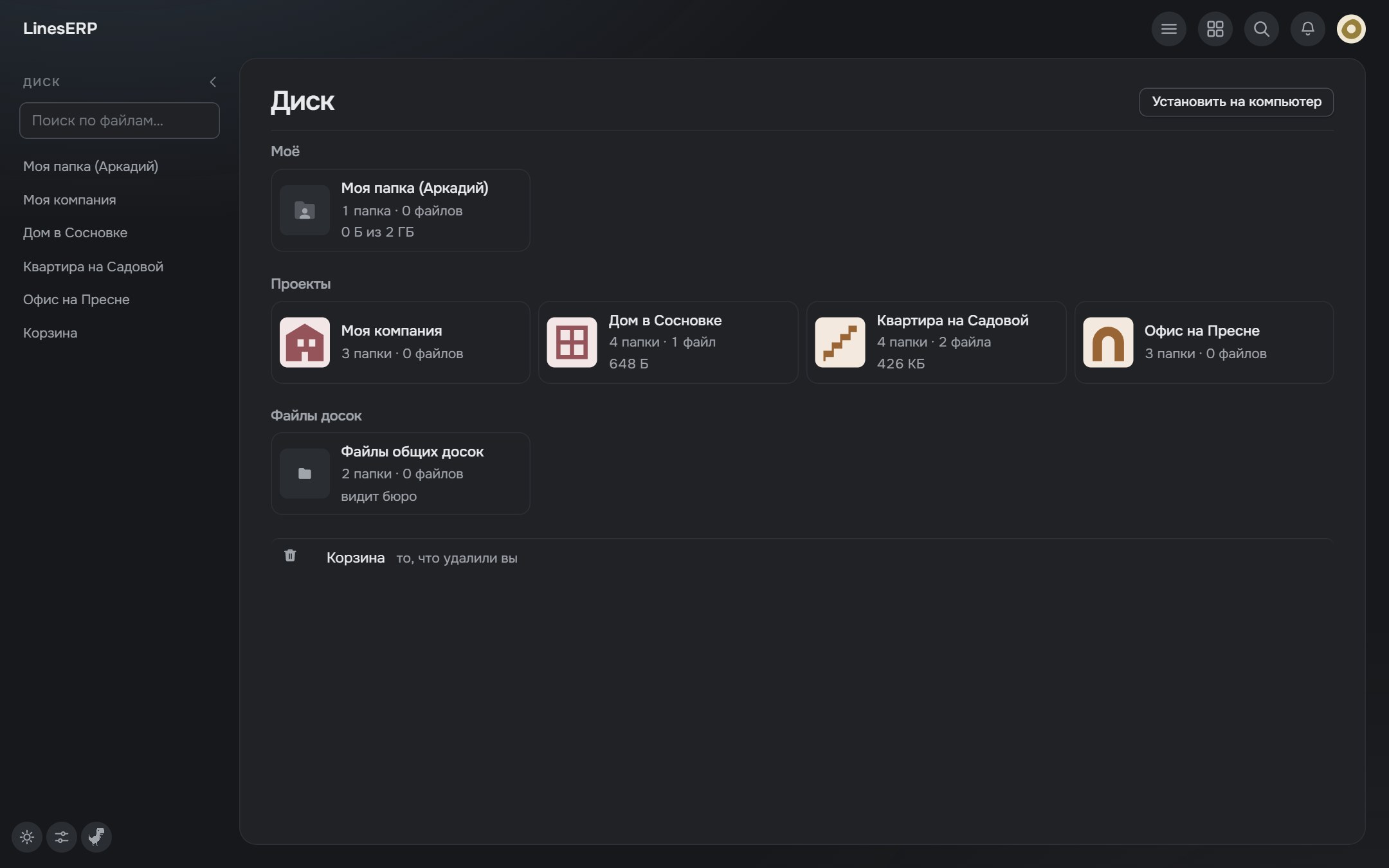Select Моя папка (Аркадий) in sidebar
Image resolution: width=1389 pixels, height=868 pixels.
tap(91, 167)
